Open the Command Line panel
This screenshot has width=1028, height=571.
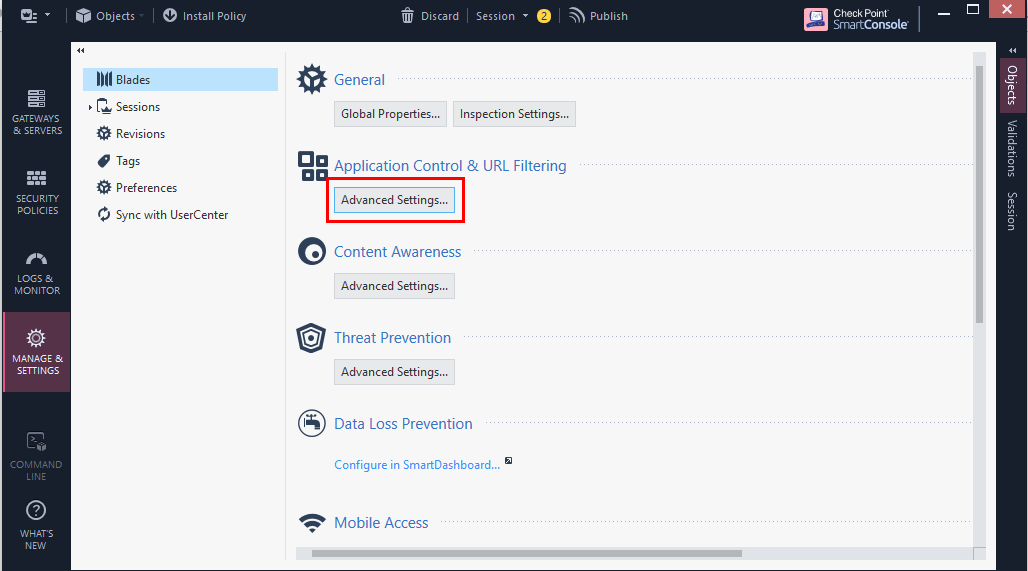37,456
